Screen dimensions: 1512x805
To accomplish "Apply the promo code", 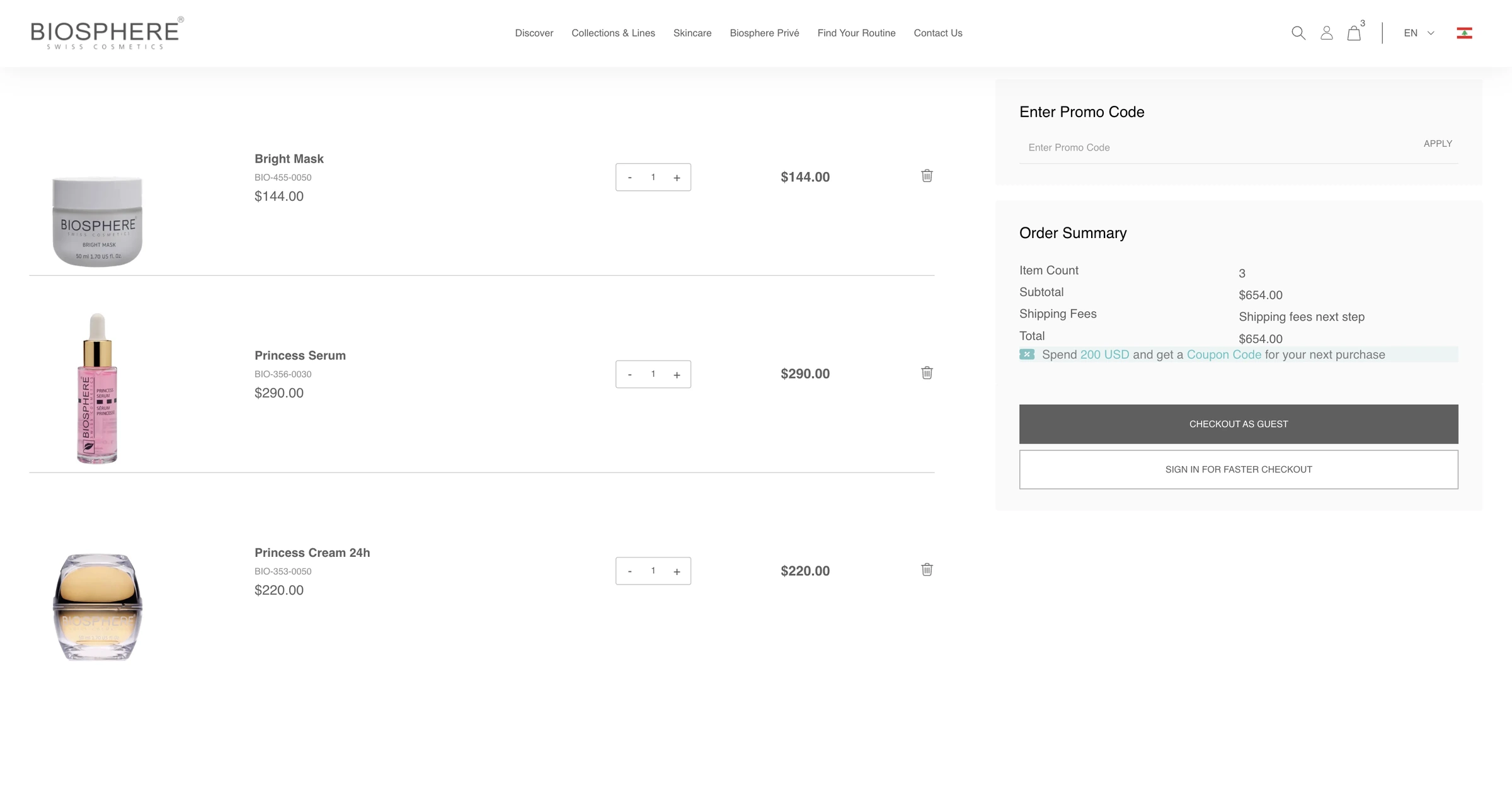I will click(x=1438, y=144).
